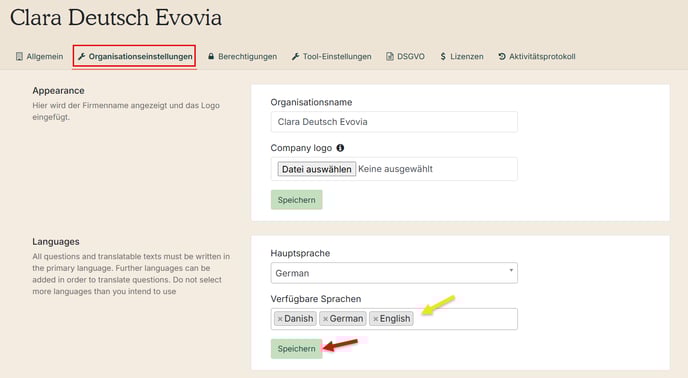
Task: Click empty area of Verfügbare Sprachen field
Action: pos(465,319)
